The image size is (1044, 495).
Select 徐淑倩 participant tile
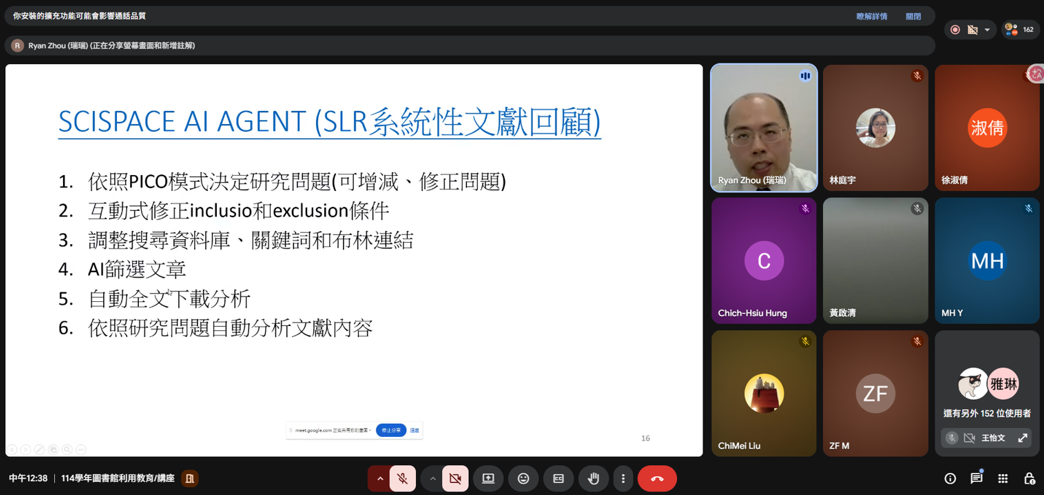pos(987,128)
